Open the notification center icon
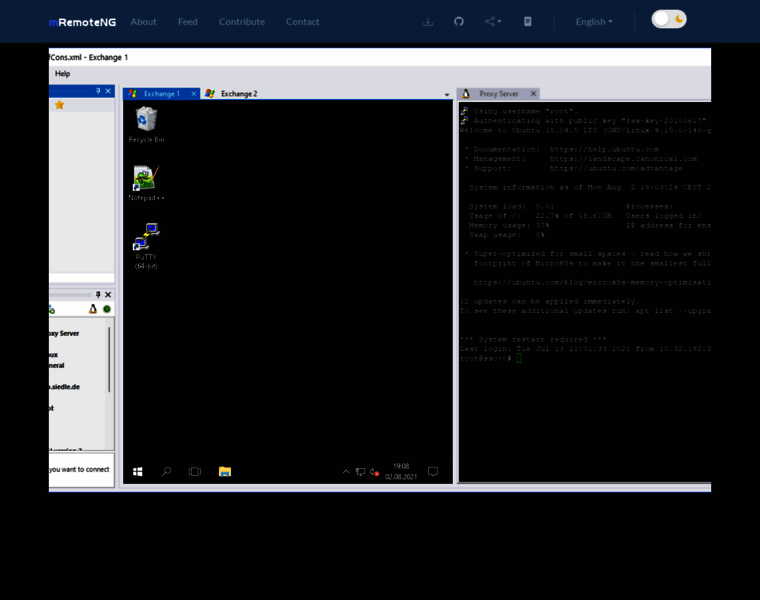This screenshot has width=760, height=600. pyautogui.click(x=433, y=472)
